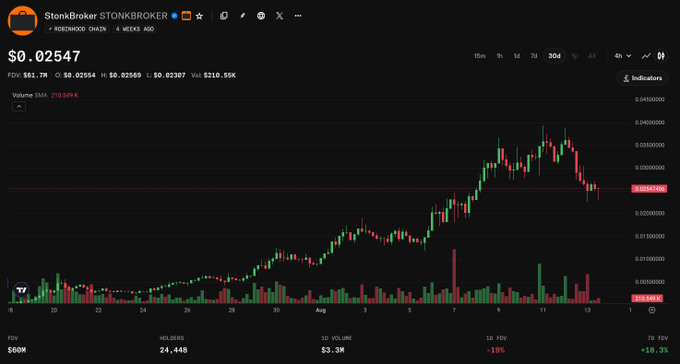Click the StonkBroker briefcase token logo

pyautogui.click(x=23, y=20)
